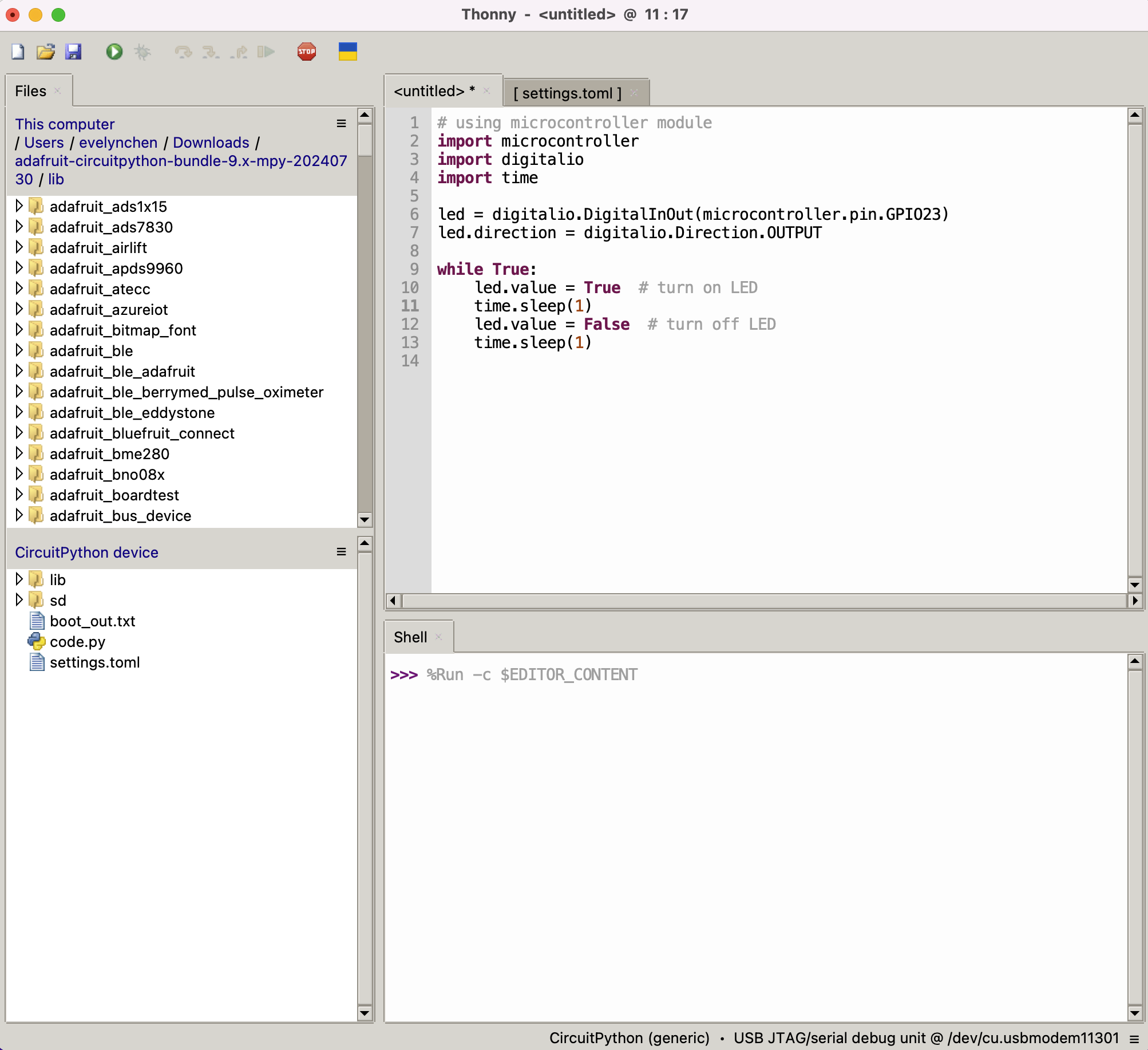Screen dimensions: 1148x1050
Task: Click editor vertical scrollbar down arrow
Action: (x=1135, y=585)
